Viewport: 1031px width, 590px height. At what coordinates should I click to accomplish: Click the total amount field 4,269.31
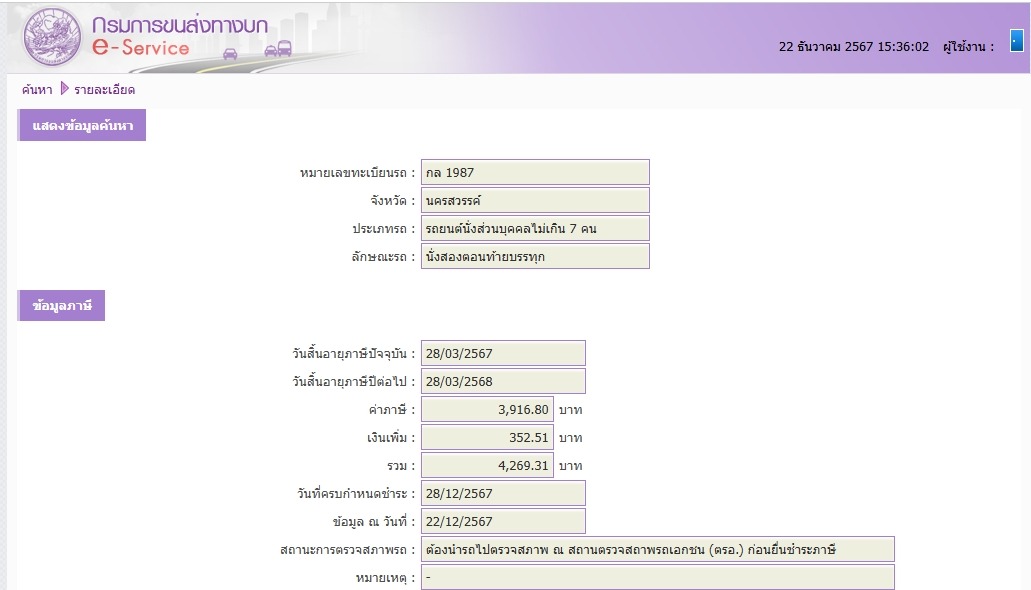point(487,465)
